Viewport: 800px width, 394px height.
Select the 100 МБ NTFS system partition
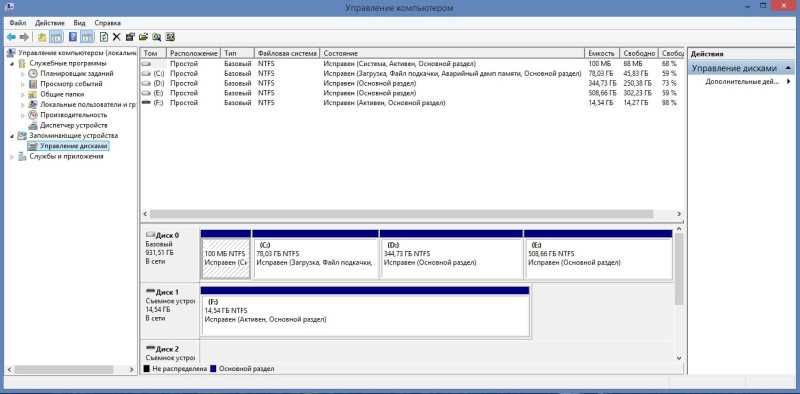coord(226,254)
